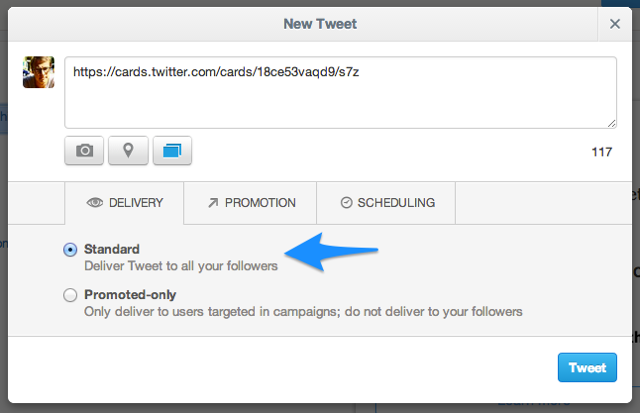Click the profile avatar thumbnail
This screenshot has height=413, width=640.
pyautogui.click(x=38, y=72)
